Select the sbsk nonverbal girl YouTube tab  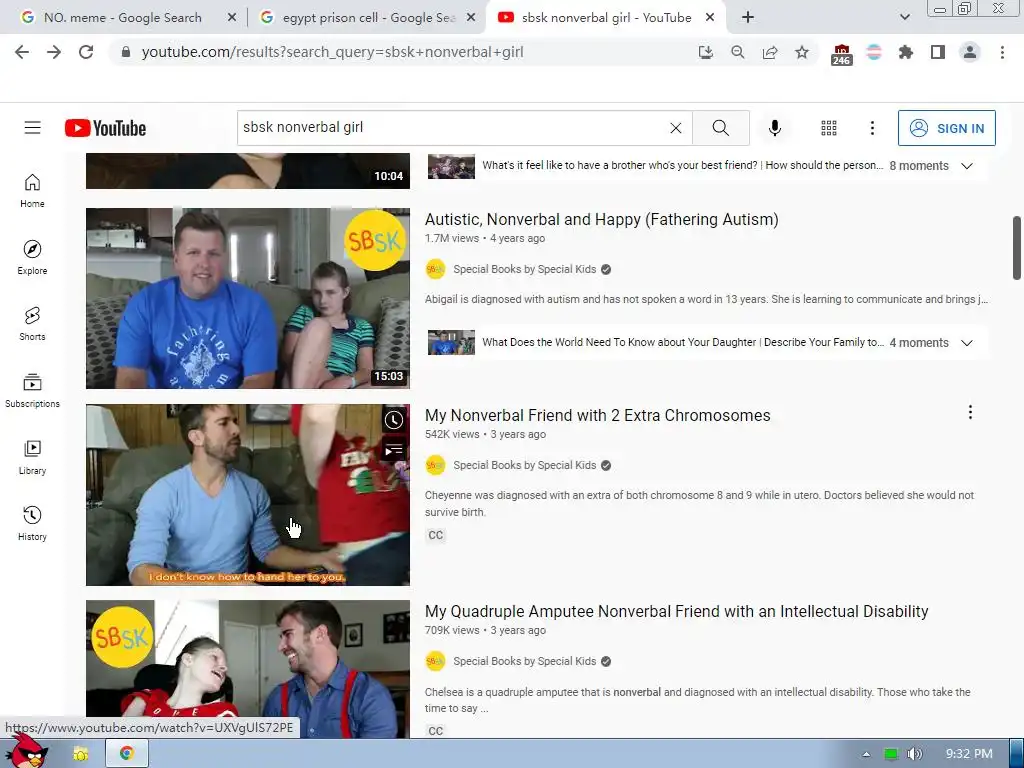click(606, 18)
